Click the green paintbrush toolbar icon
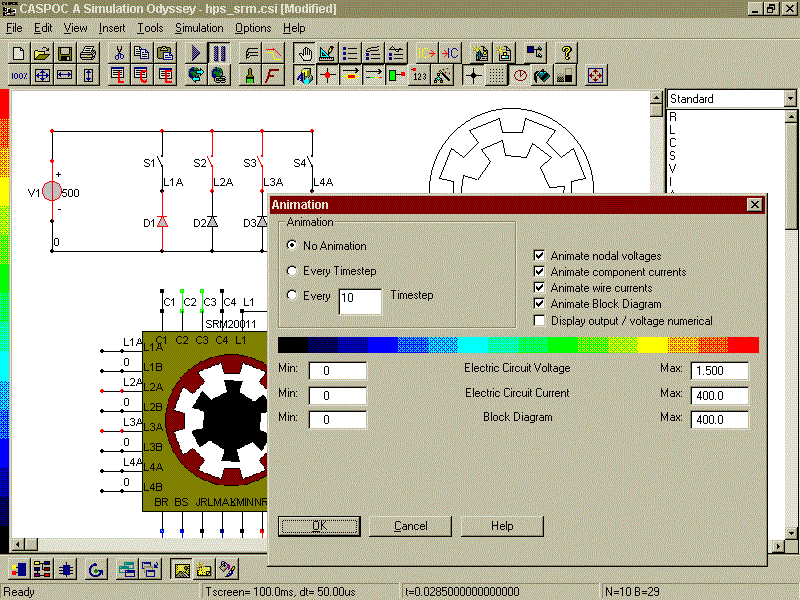 click(250, 76)
